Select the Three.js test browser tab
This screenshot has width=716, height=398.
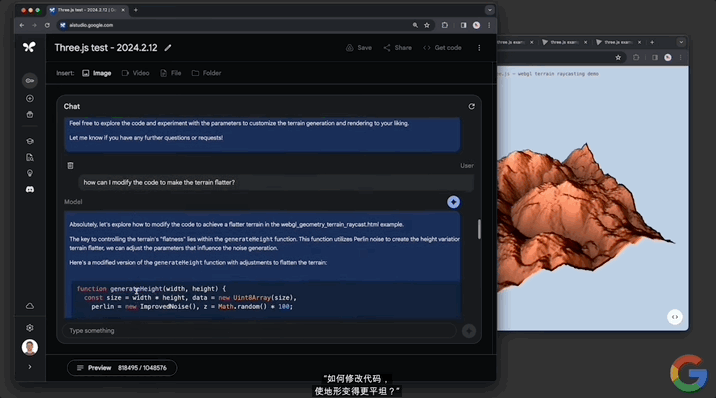(x=87, y=10)
